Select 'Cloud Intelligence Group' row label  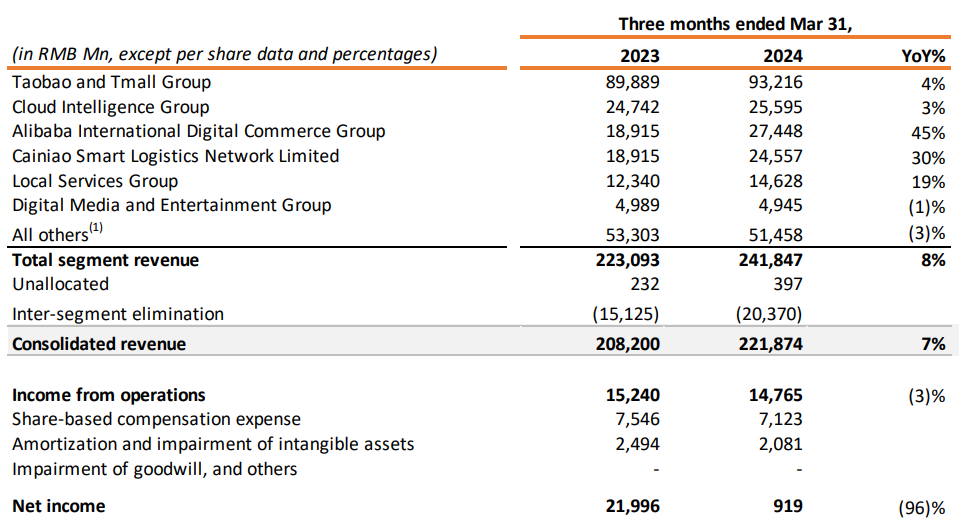[x=111, y=107]
